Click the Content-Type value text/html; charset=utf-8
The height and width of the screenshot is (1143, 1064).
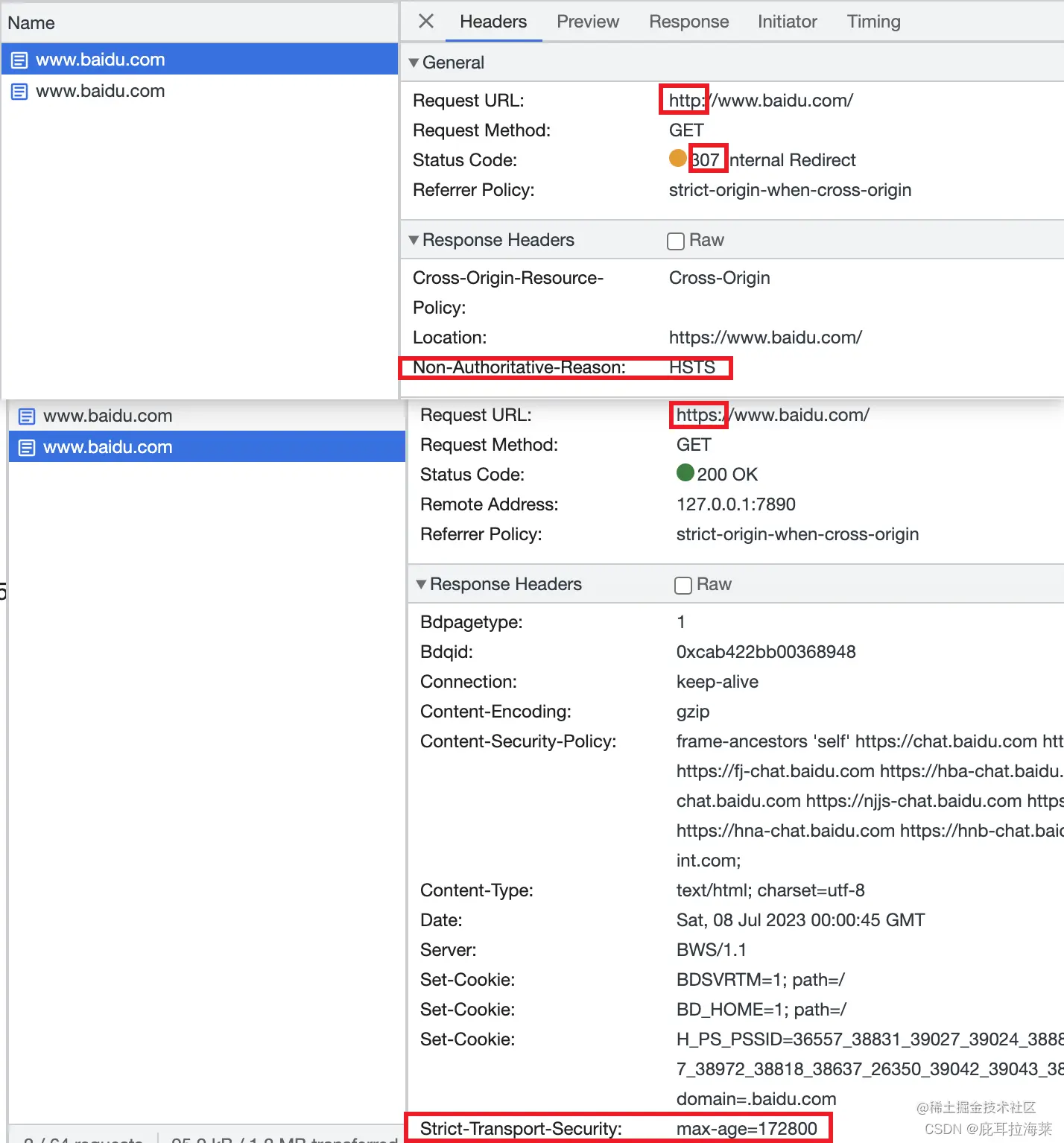coord(770,890)
